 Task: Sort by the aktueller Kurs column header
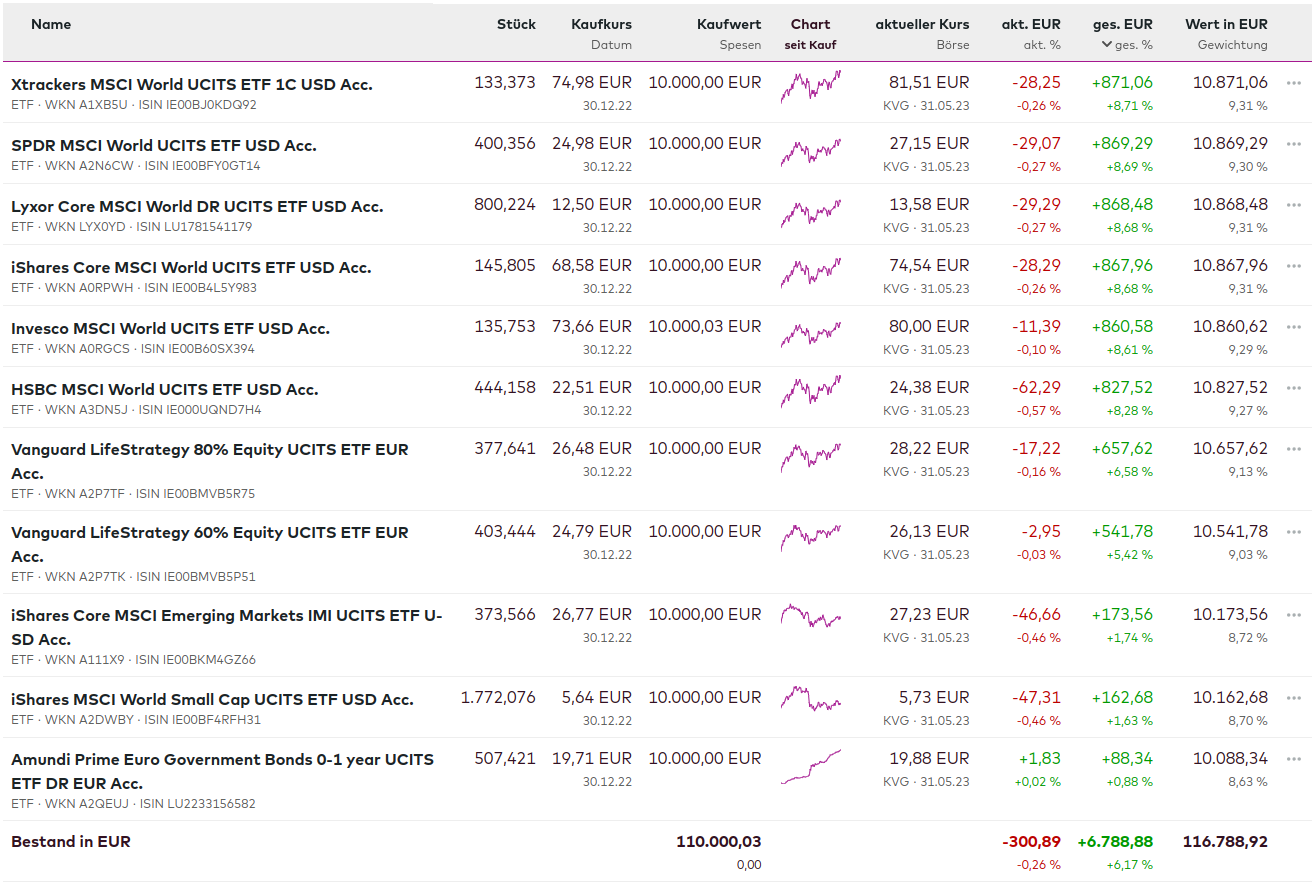pyautogui.click(x=922, y=24)
